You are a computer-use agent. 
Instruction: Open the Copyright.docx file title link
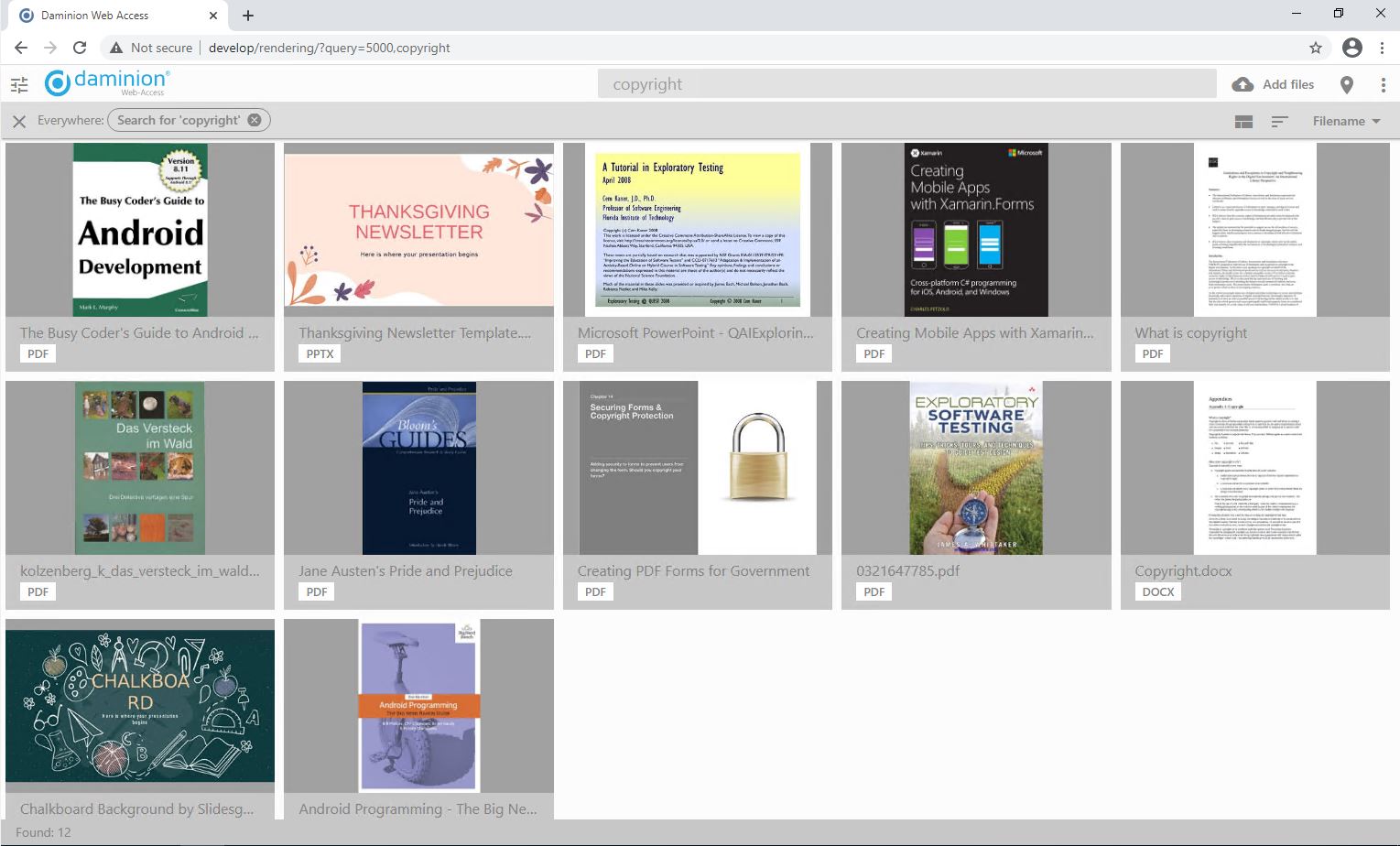coord(1184,570)
